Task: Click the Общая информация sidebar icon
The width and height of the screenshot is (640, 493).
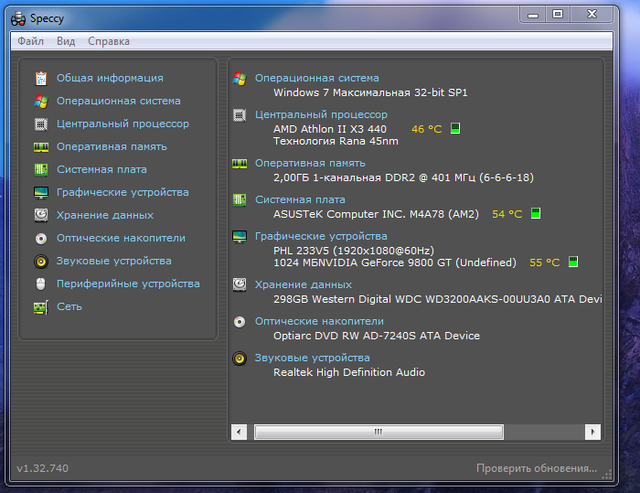Action: click(x=41, y=78)
